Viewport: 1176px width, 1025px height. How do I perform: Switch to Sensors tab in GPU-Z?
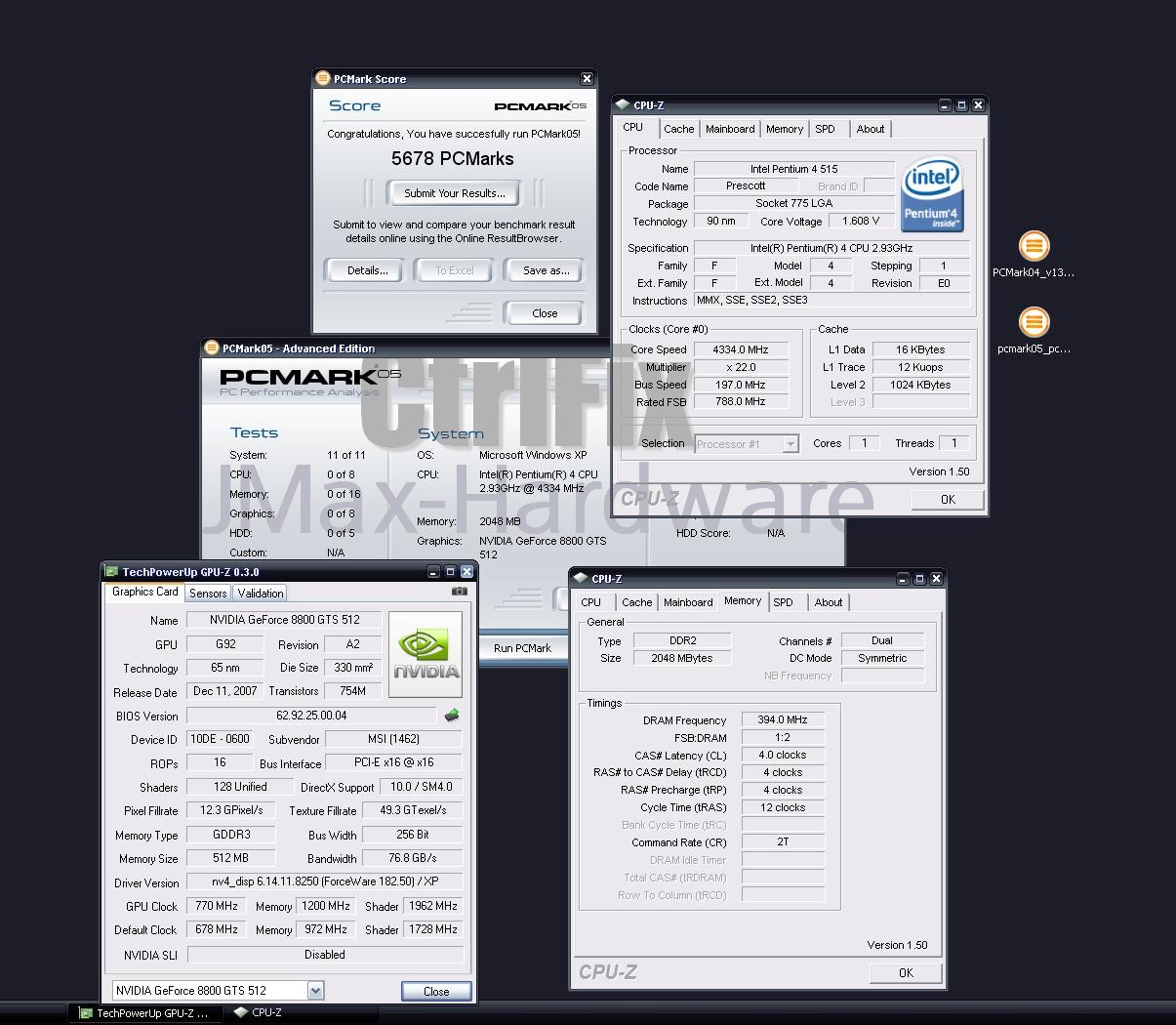coord(208,593)
